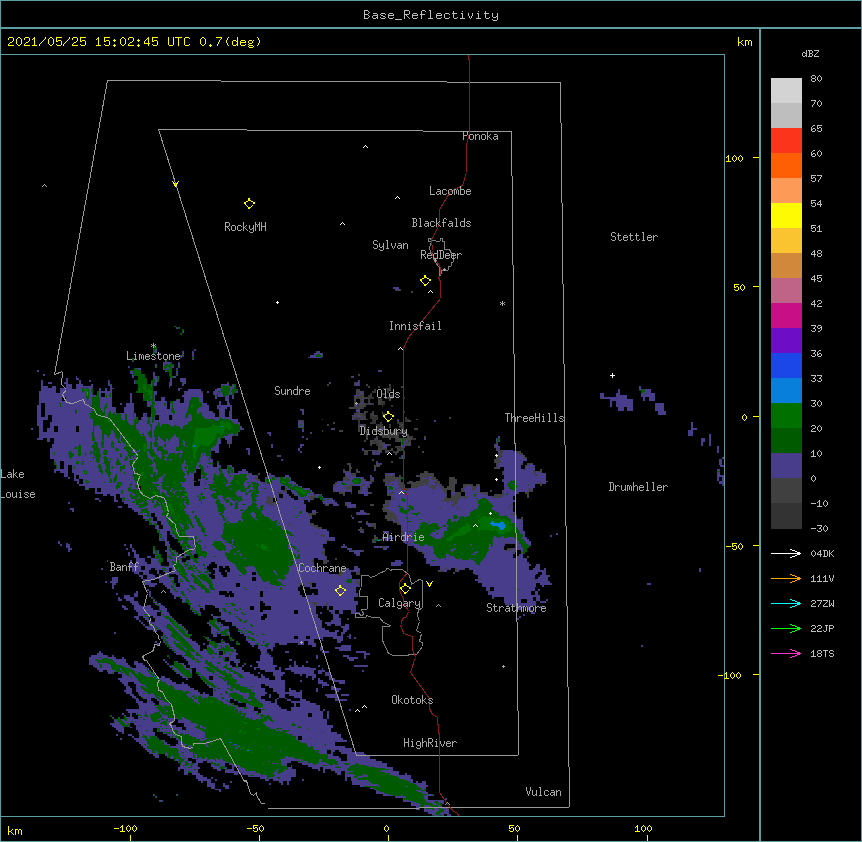Click the Lake Louise label
Viewport: 862px width, 842px height.
click(18, 484)
